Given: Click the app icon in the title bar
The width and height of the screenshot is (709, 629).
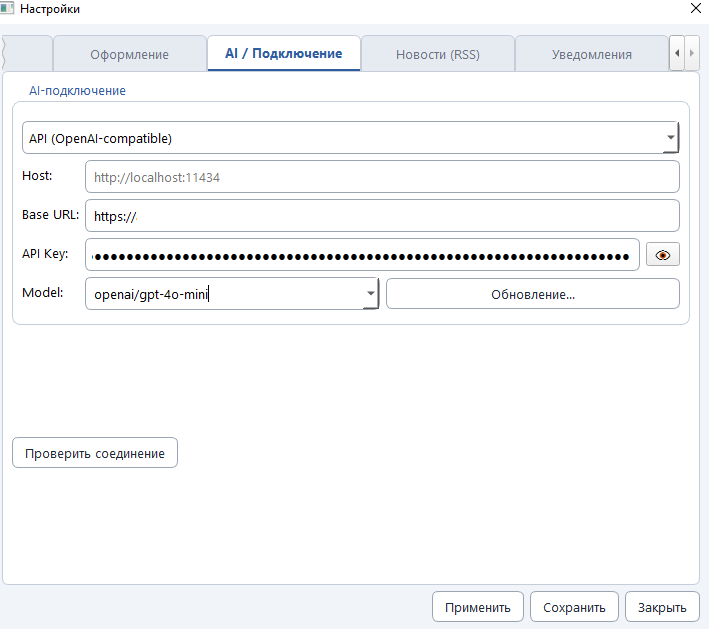Looking at the screenshot, I should tap(9, 9).
